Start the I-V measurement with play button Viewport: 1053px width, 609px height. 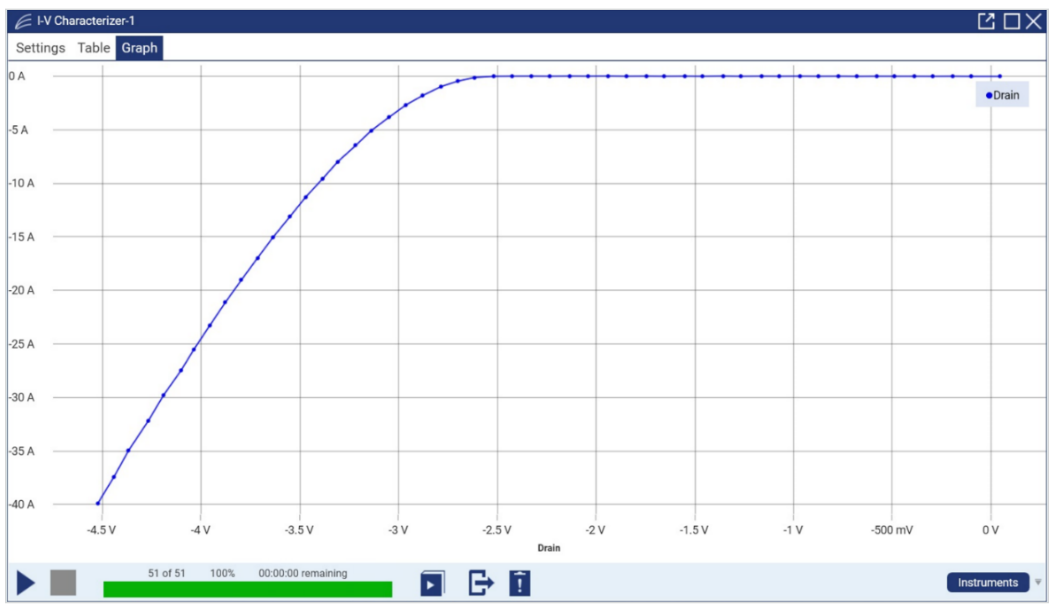click(27, 583)
